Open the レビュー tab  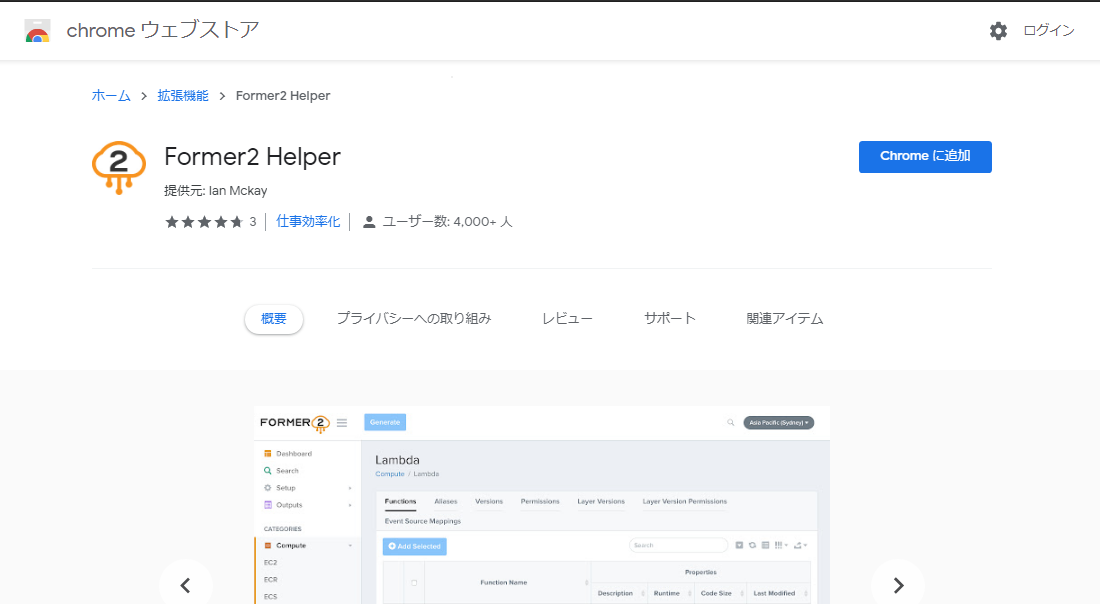pyautogui.click(x=567, y=318)
